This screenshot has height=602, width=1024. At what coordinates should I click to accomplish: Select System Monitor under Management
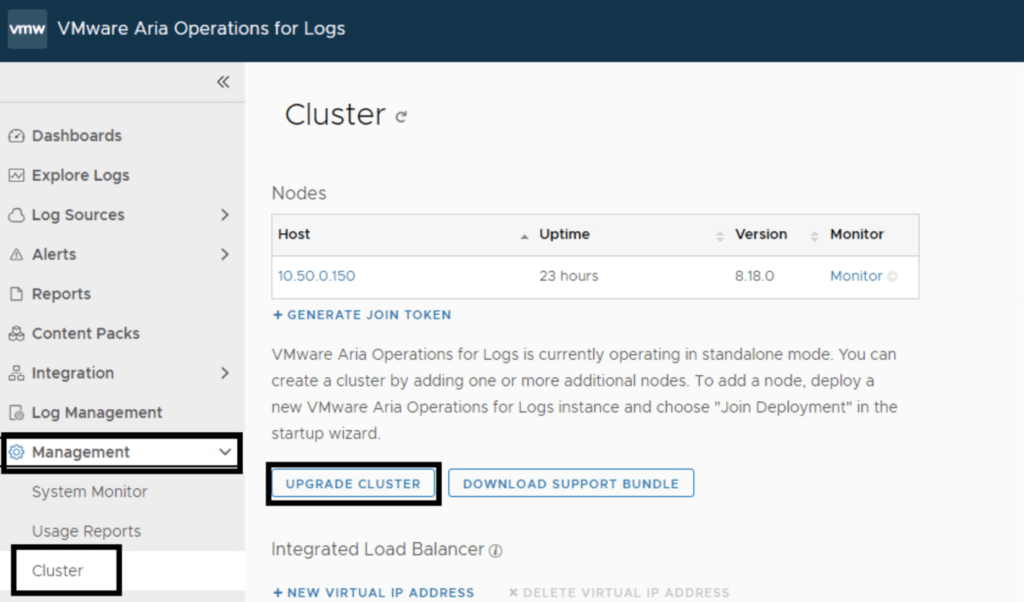pos(89,492)
